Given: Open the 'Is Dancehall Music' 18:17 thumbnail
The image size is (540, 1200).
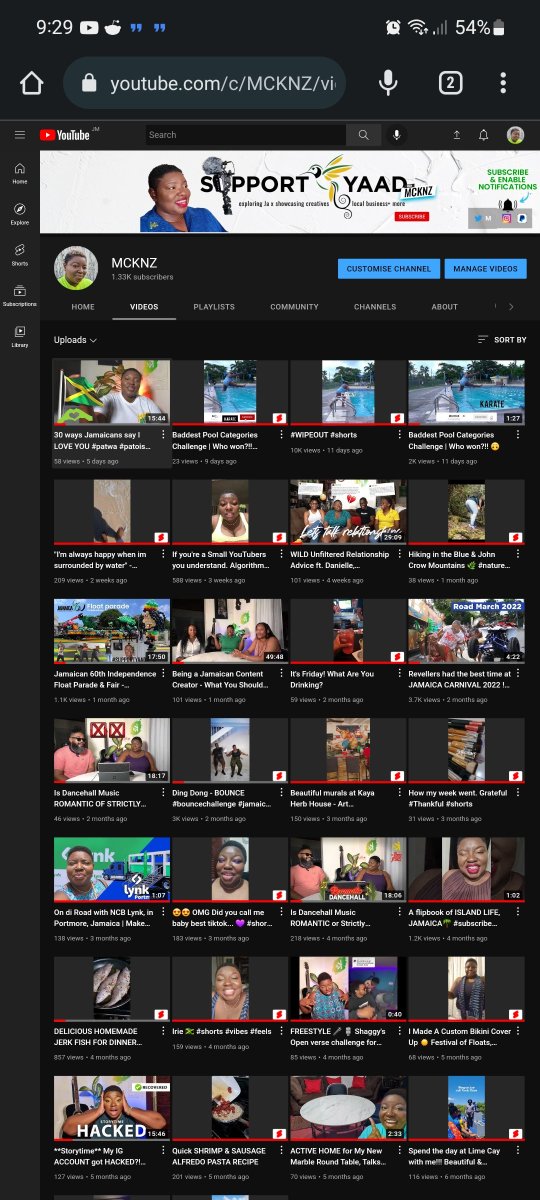Looking at the screenshot, I should point(112,750).
